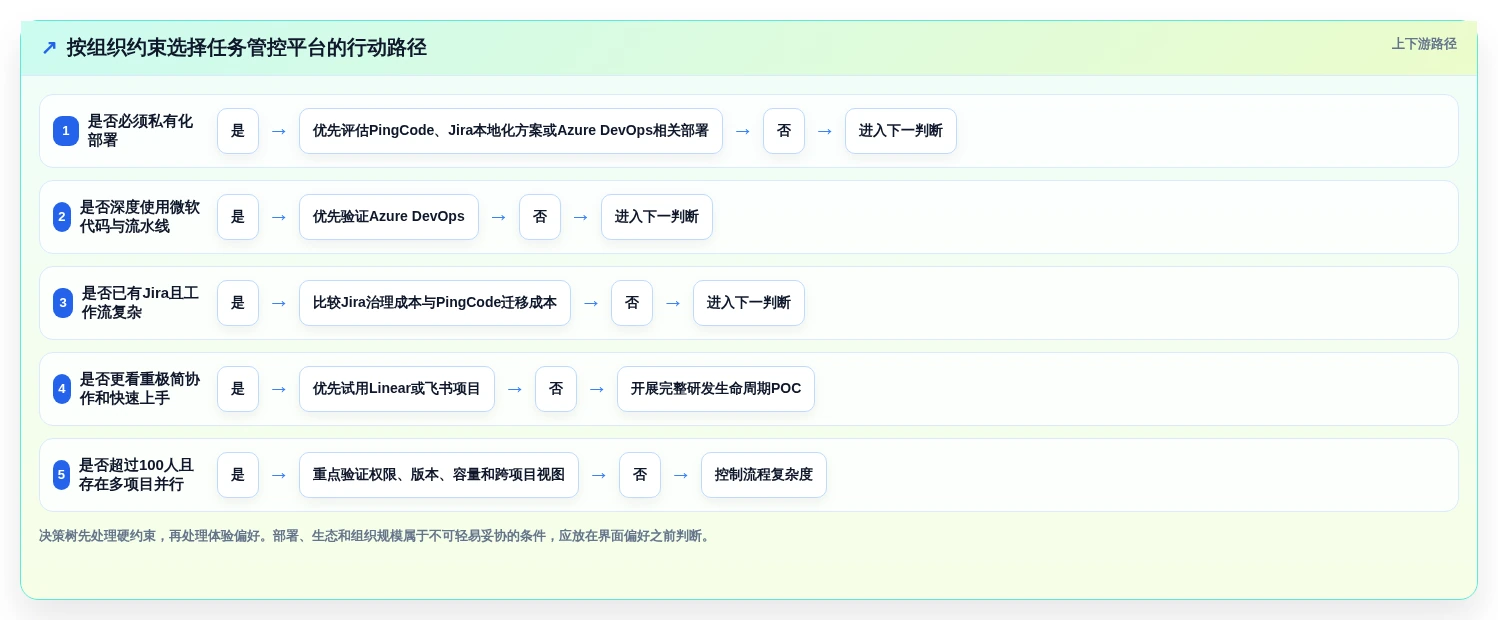Click 否 in the 超过100人 row
The image size is (1498, 620).
click(640, 475)
